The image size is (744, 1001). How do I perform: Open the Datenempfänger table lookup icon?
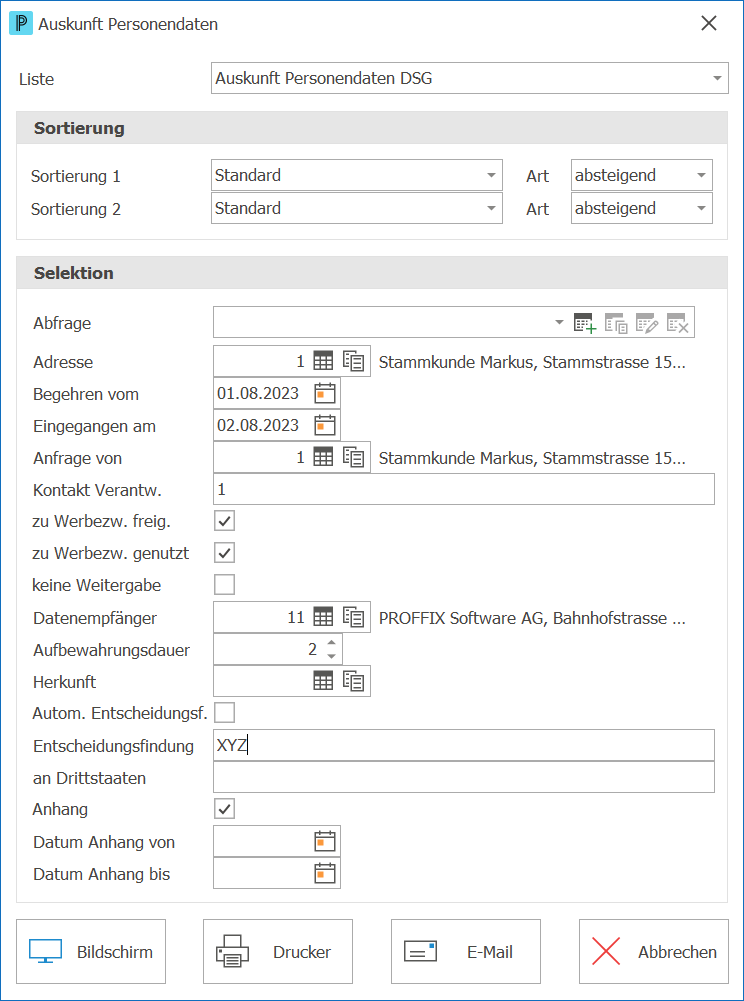tap(323, 617)
